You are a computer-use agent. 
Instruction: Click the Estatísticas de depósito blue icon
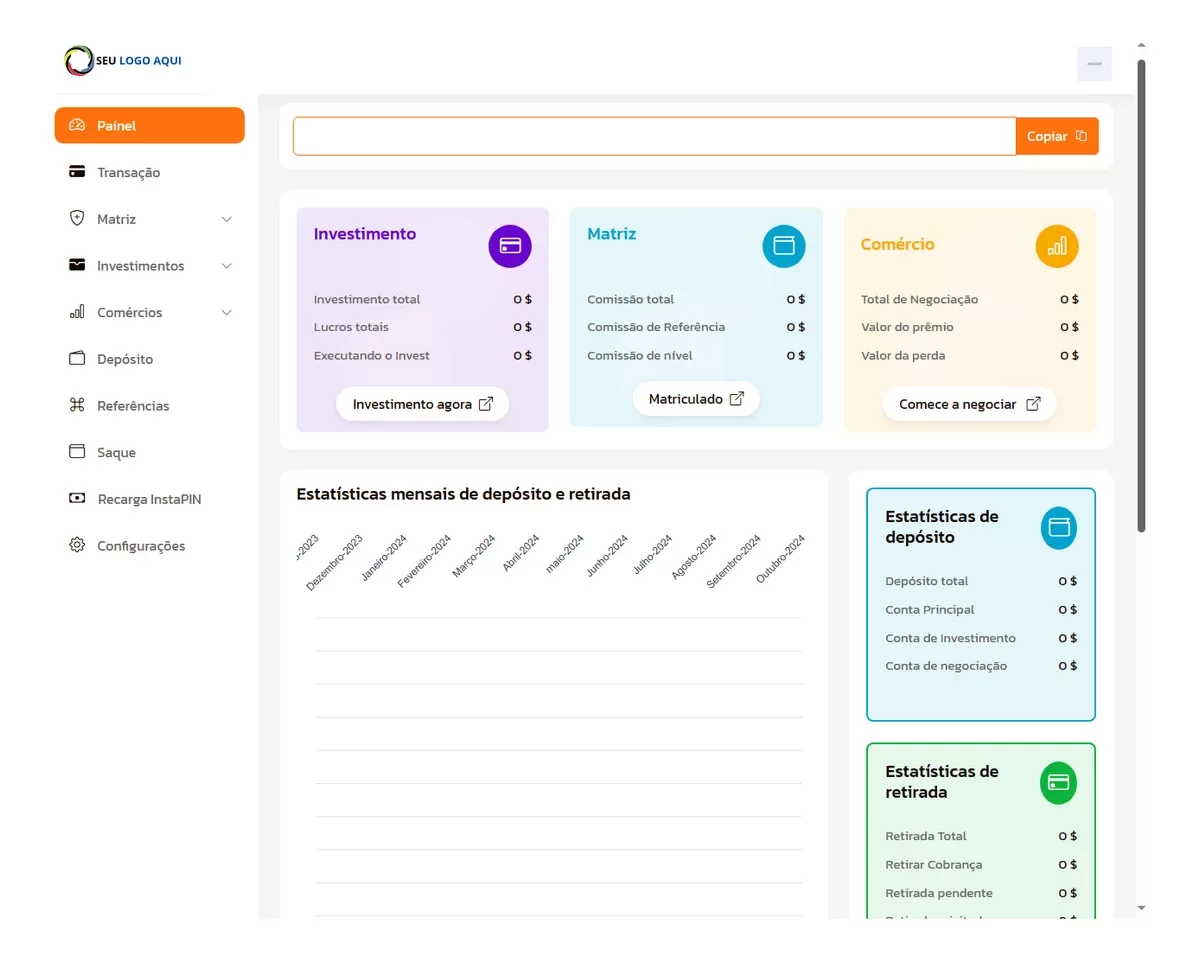[x=1058, y=528]
